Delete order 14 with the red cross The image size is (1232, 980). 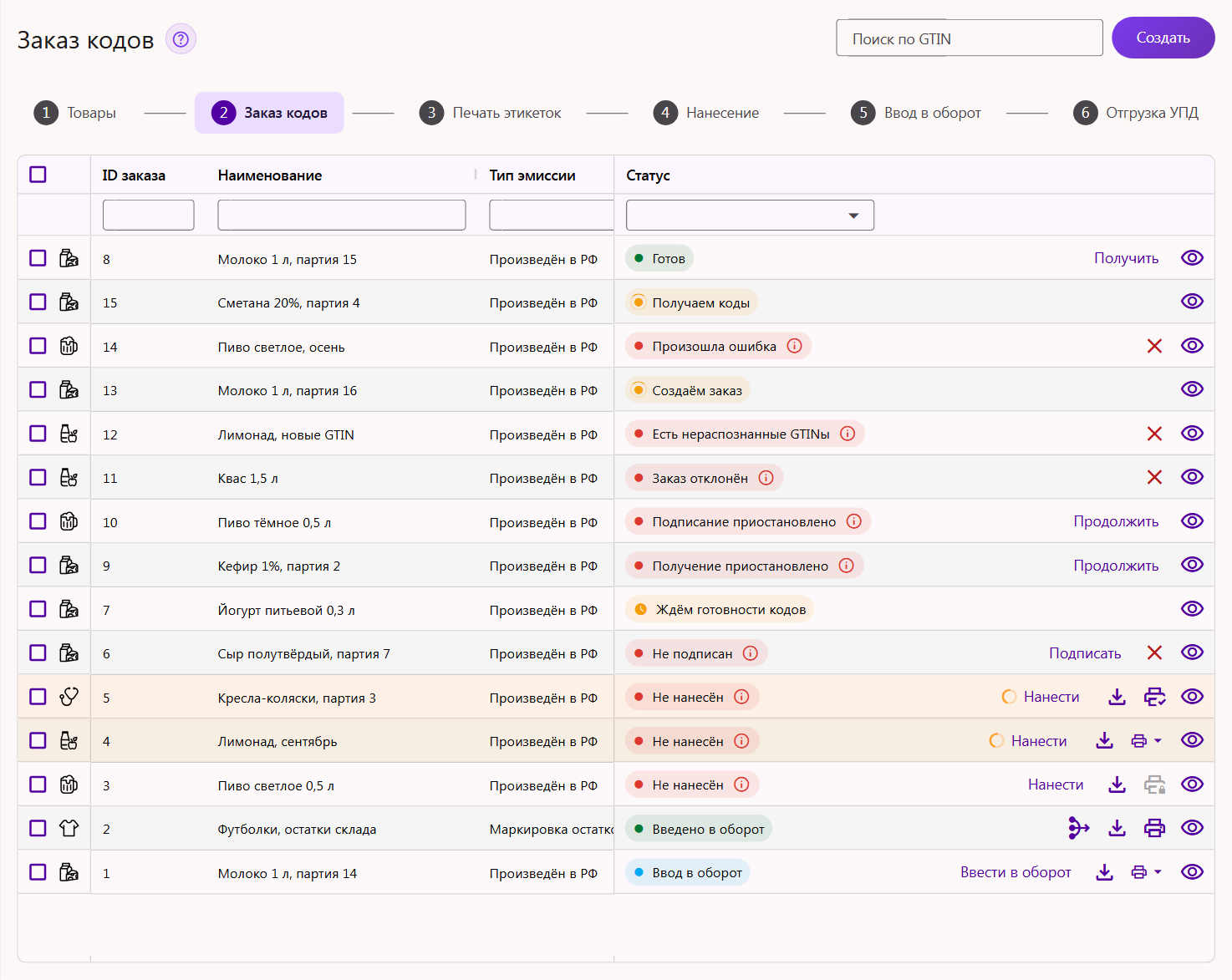(x=1154, y=346)
